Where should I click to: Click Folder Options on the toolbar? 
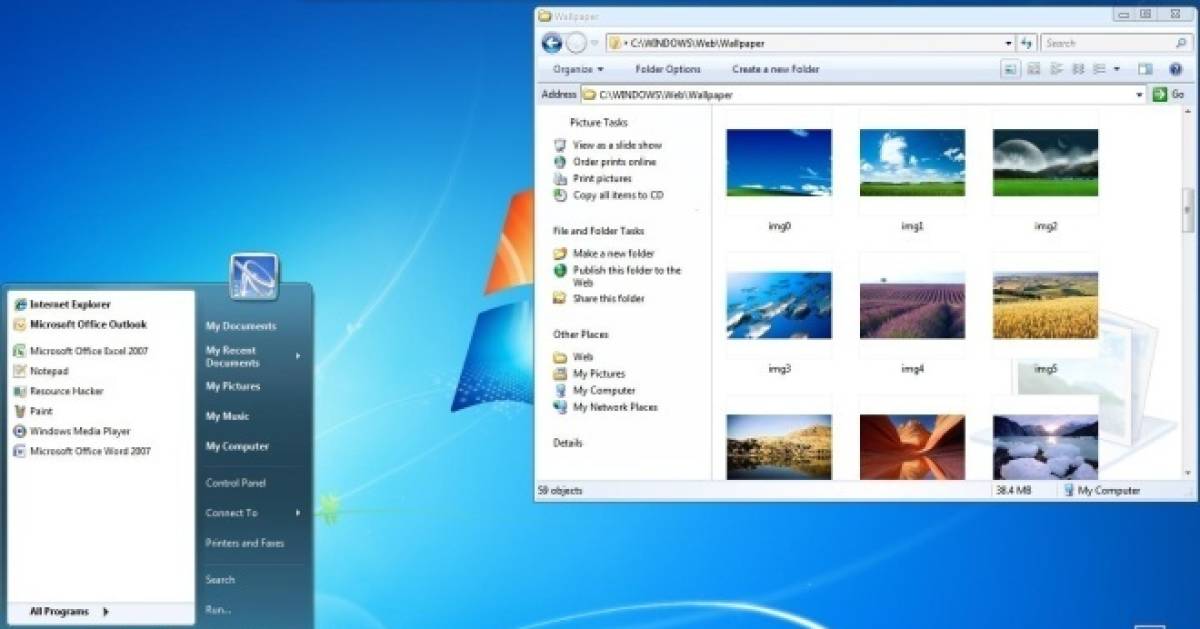[666, 69]
